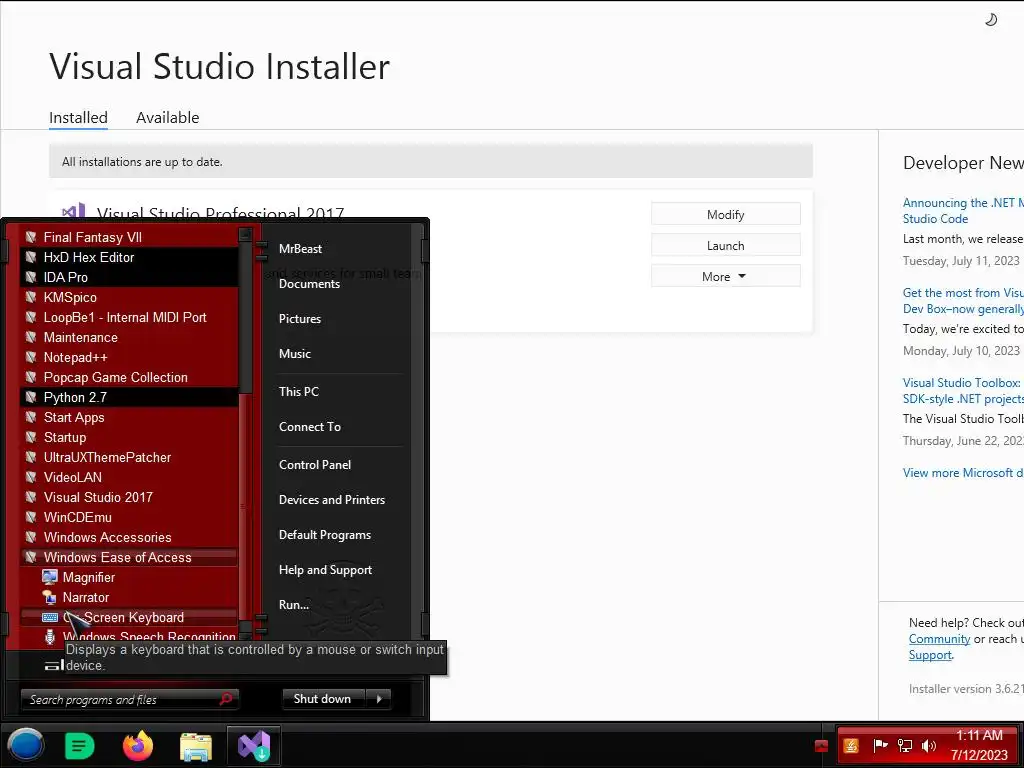The image size is (1024, 768).
Task: Open the Java update tray icon
Action: (851, 746)
